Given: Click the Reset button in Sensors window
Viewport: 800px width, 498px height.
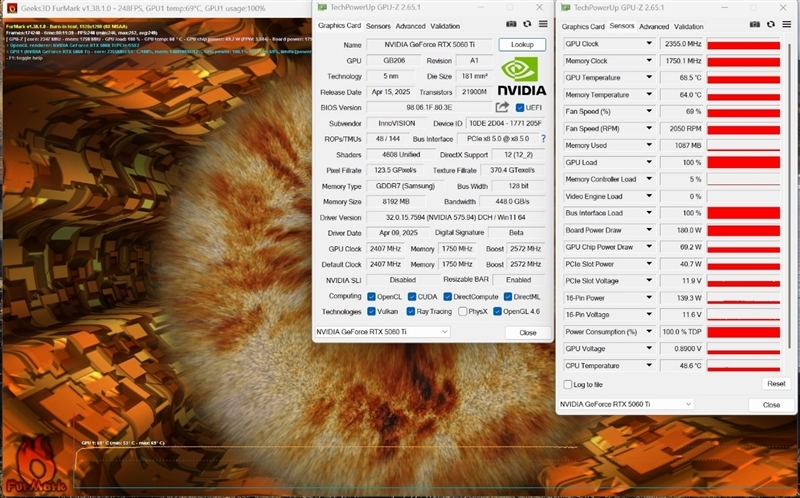Looking at the screenshot, I should coord(776,384).
